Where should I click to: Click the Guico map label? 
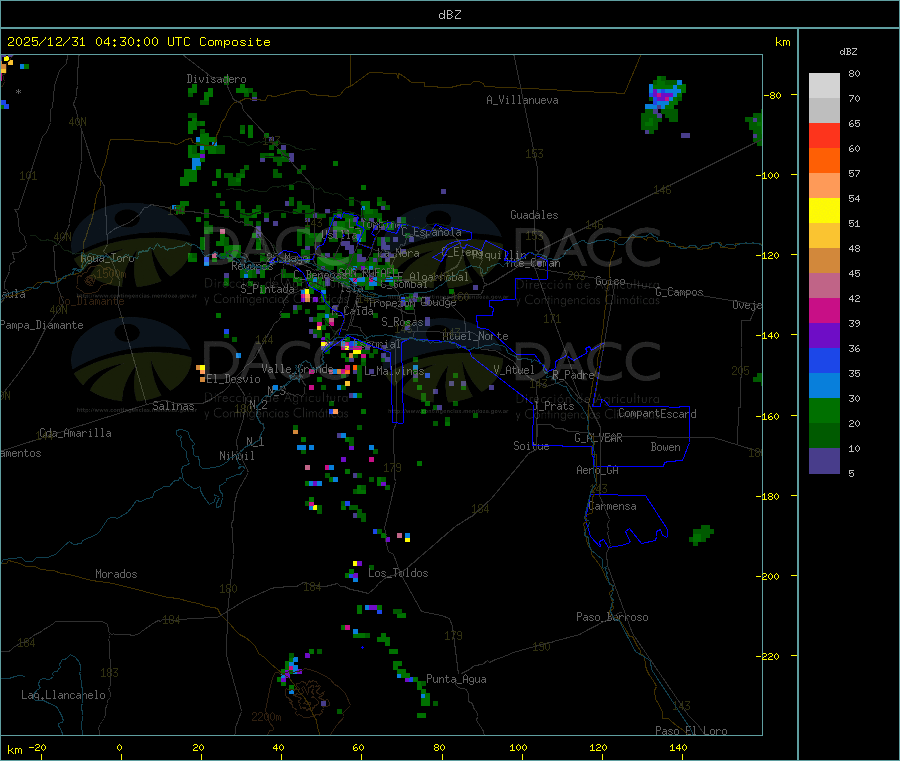pyautogui.click(x=610, y=281)
